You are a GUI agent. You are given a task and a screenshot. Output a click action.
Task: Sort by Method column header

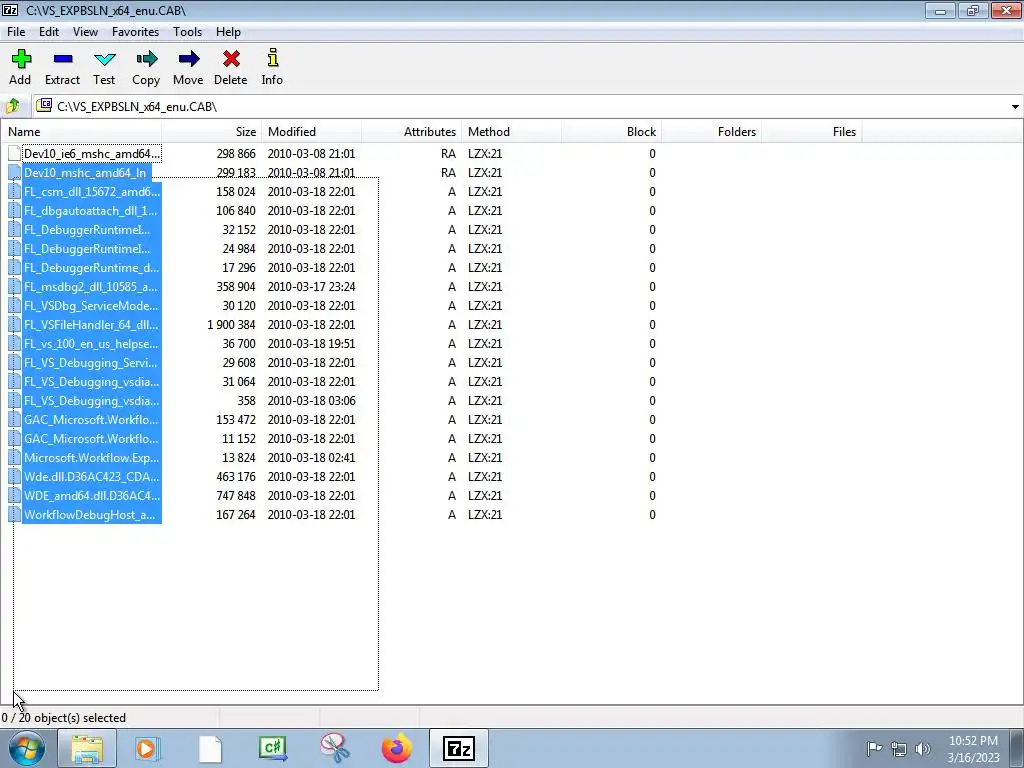(x=511, y=131)
